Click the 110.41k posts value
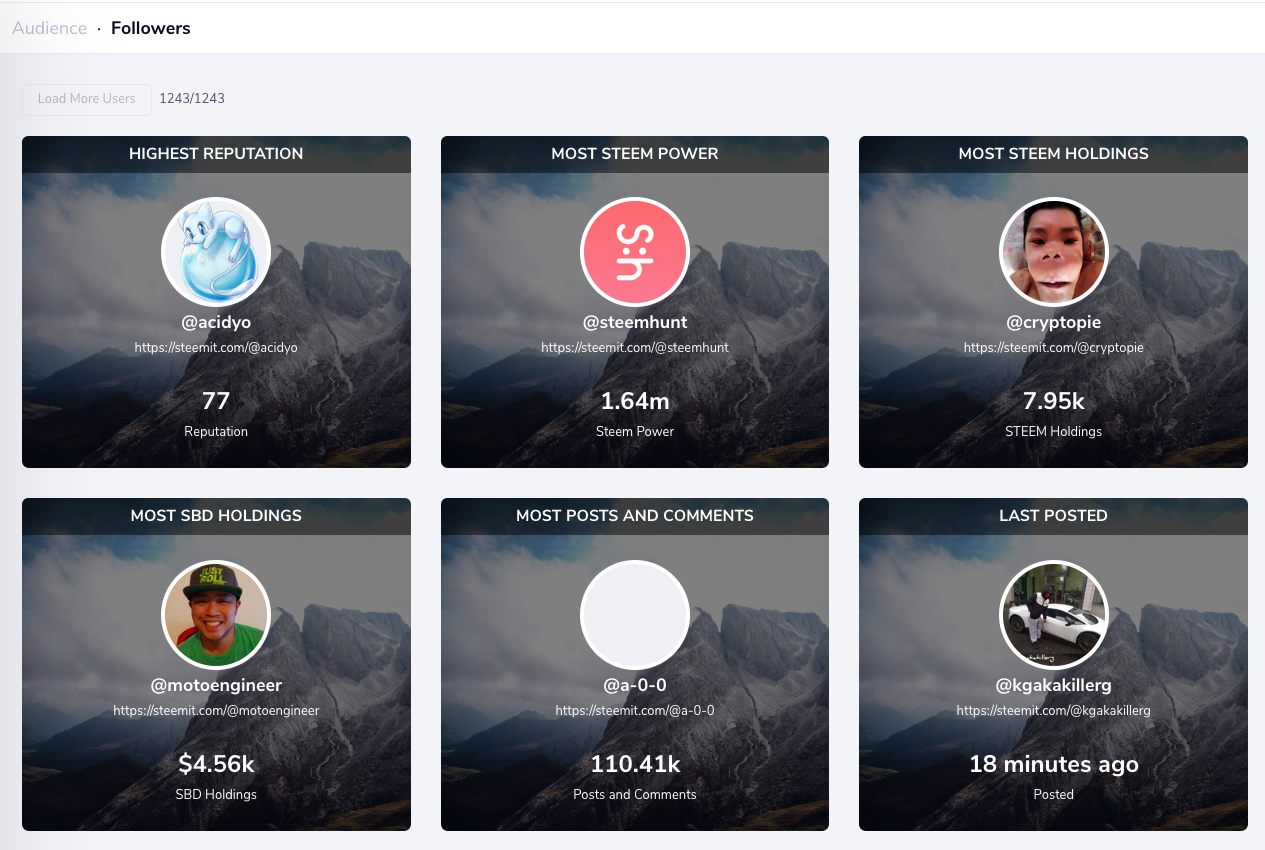The width and height of the screenshot is (1265, 850). coord(635,765)
